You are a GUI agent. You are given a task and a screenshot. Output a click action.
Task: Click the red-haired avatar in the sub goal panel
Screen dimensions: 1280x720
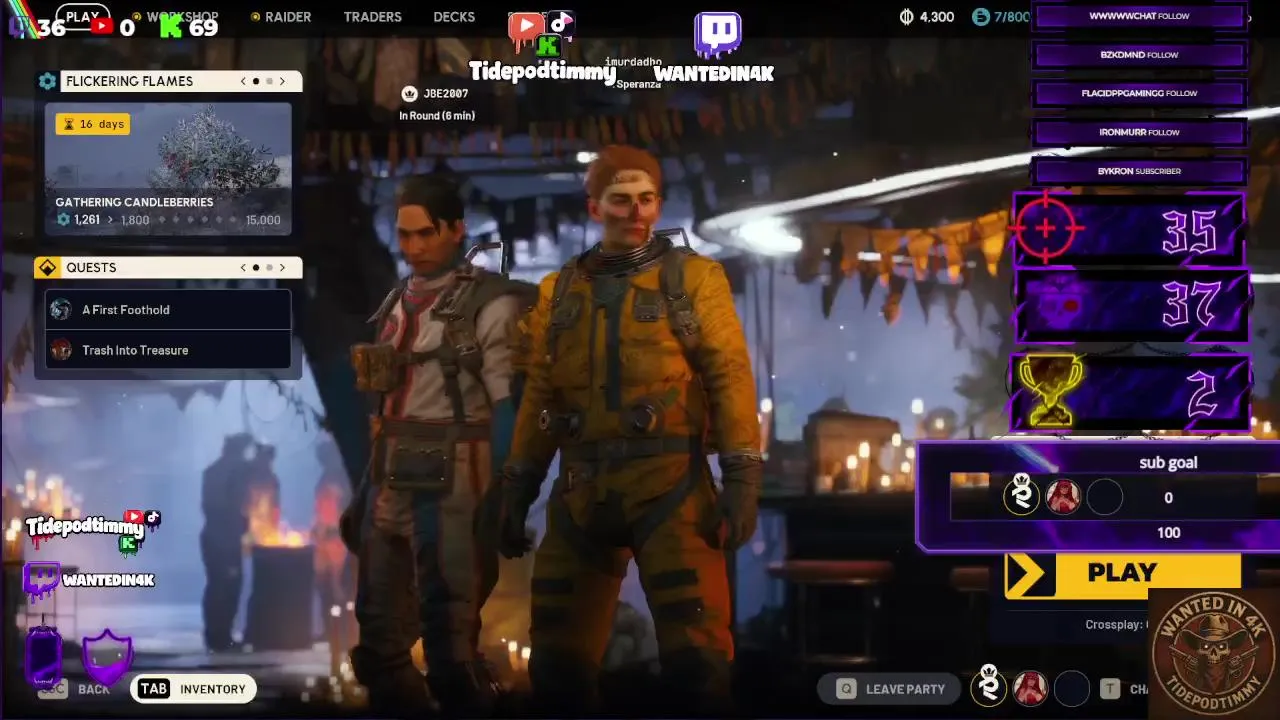[1063, 497]
